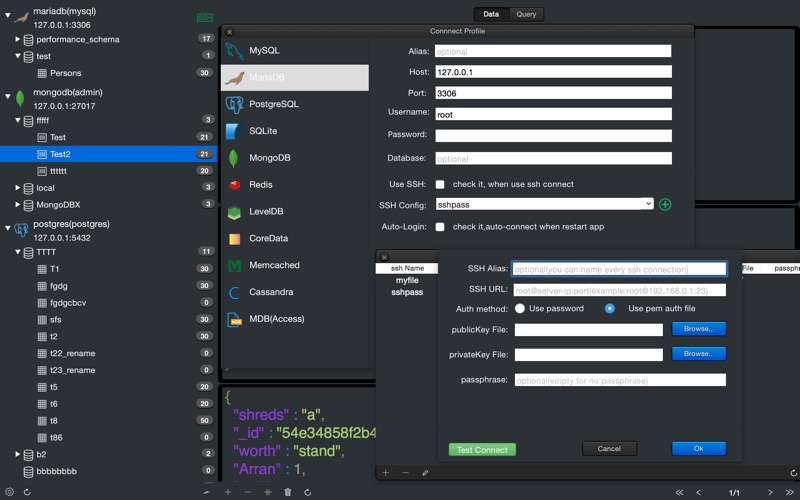800x500 pixels.
Task: Focus the SSH URL field
Action: [x=619, y=290]
